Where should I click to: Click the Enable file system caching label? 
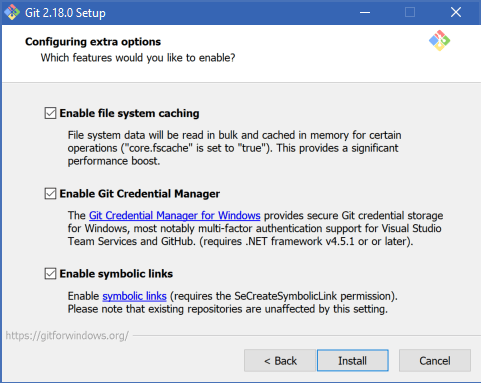point(129,113)
